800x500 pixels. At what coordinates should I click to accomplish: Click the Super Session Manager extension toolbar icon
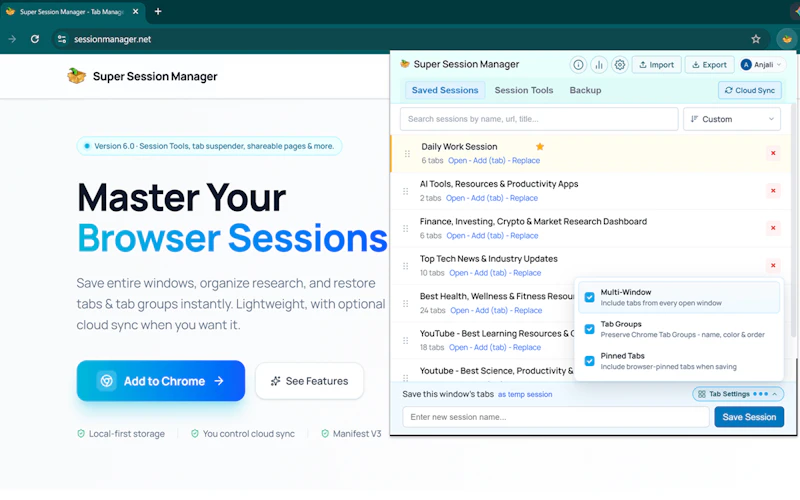pos(786,39)
